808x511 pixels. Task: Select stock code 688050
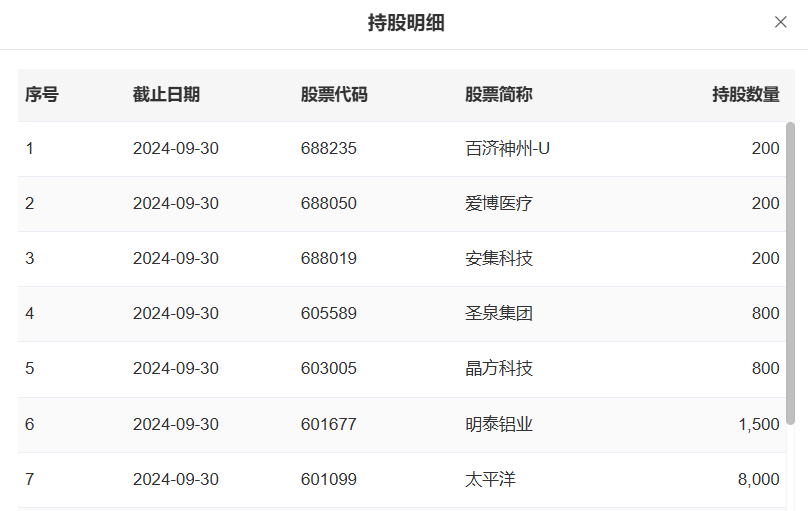(x=329, y=203)
